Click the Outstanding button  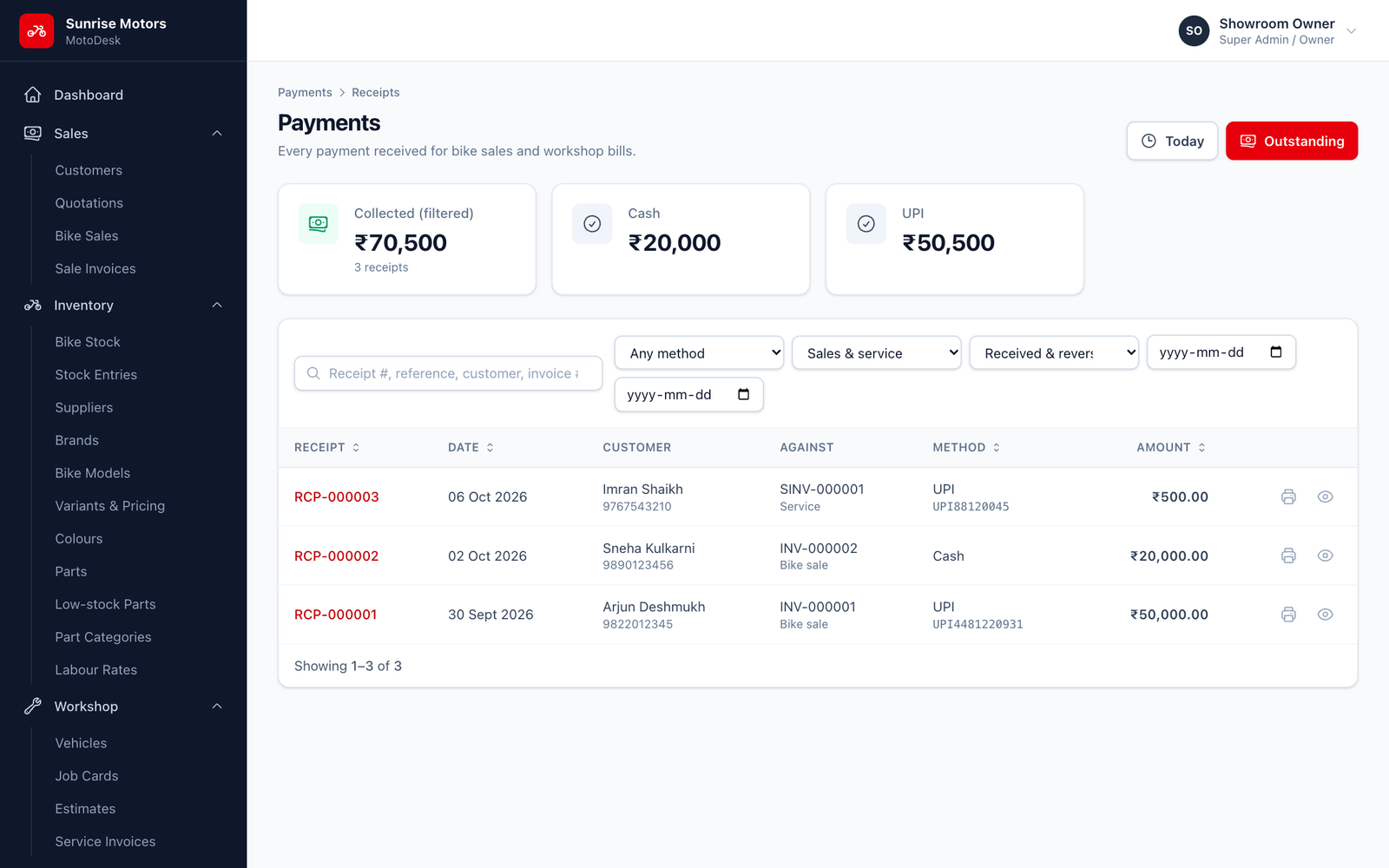[x=1292, y=141]
